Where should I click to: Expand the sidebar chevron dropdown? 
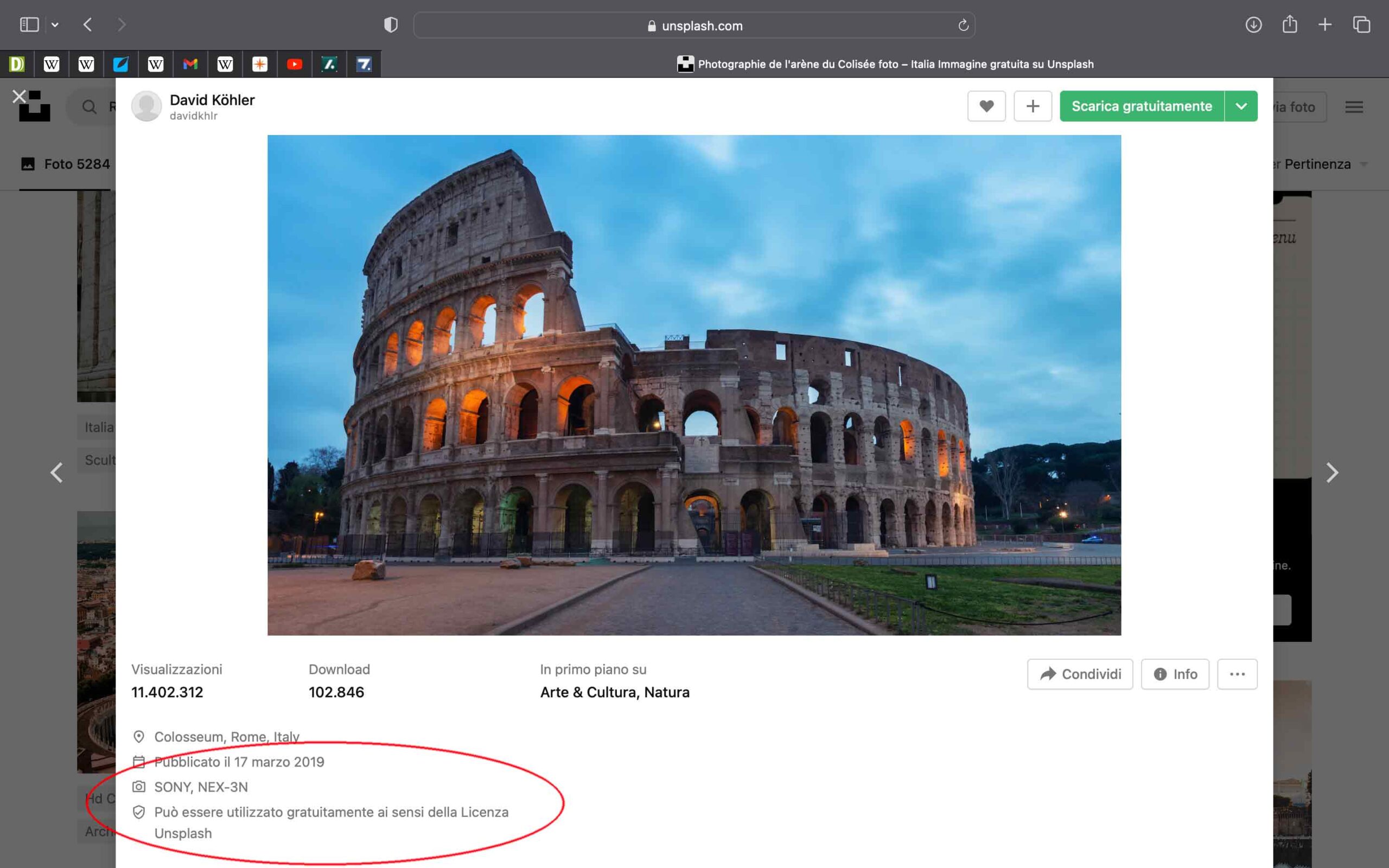click(x=55, y=25)
